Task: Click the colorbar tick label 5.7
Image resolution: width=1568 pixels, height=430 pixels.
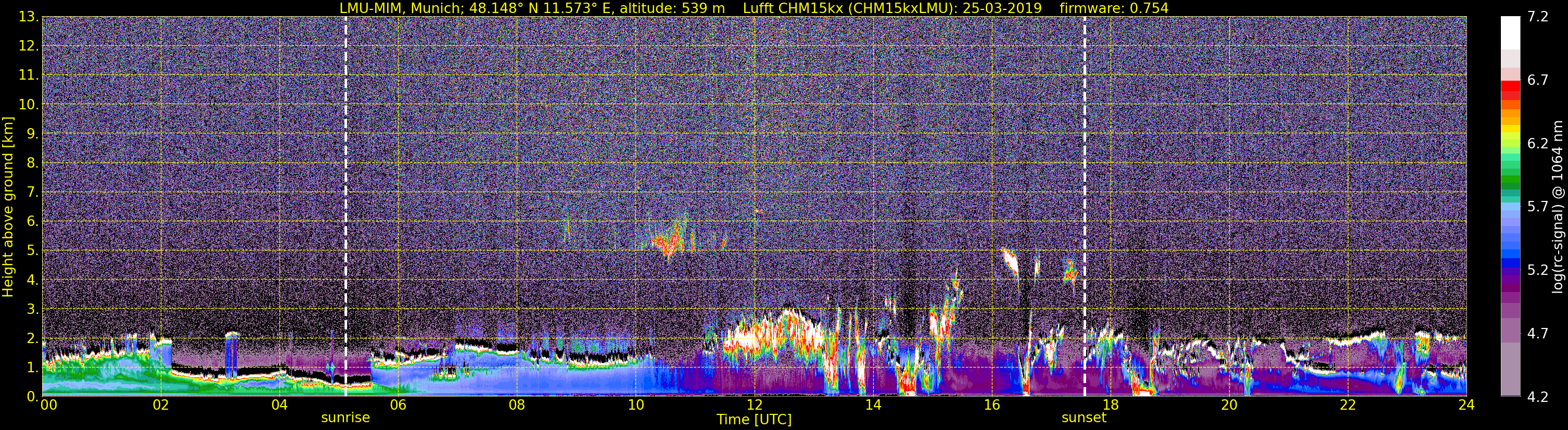Action: (x=1538, y=207)
